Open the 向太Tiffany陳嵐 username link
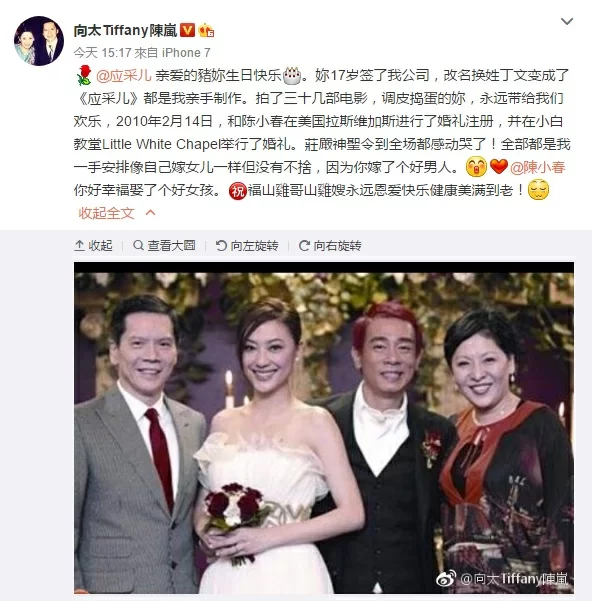This screenshot has height=601, width=592. coord(125,30)
